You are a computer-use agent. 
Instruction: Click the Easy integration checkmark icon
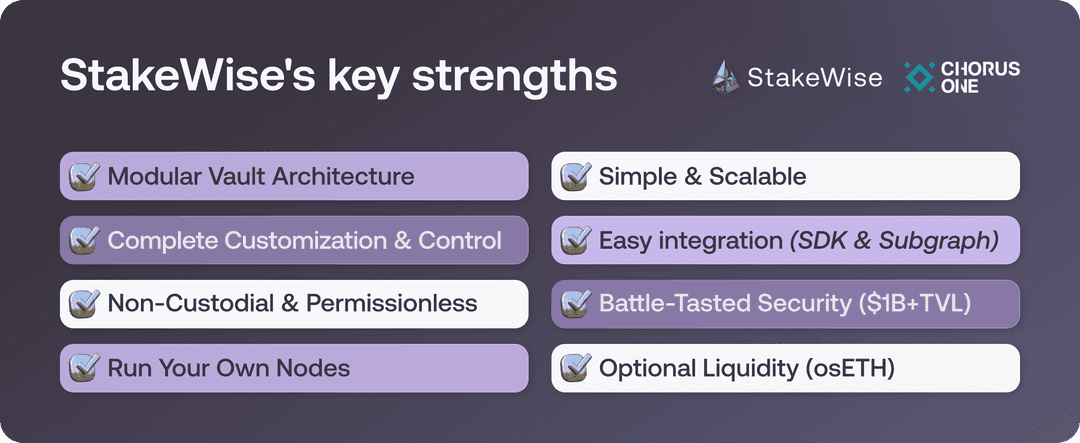(575, 241)
